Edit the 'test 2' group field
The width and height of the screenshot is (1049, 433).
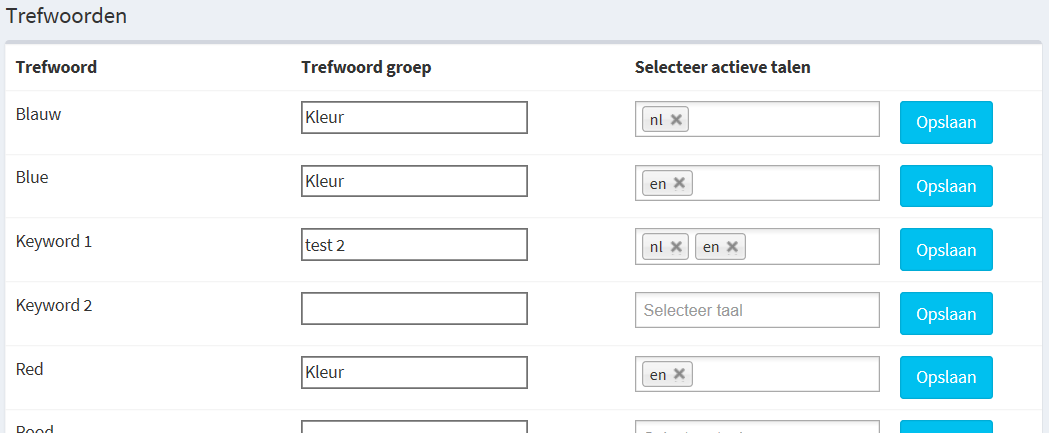[x=414, y=245]
